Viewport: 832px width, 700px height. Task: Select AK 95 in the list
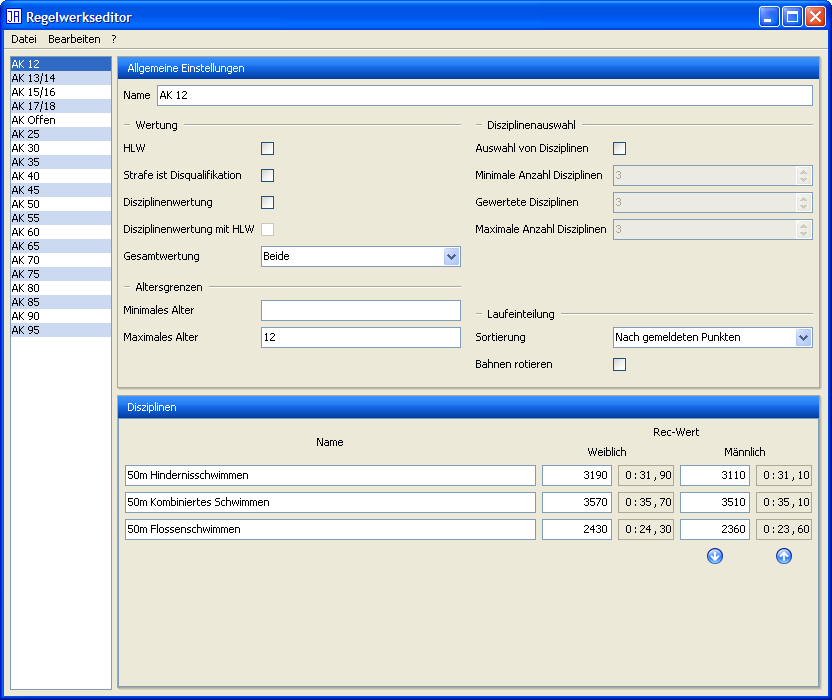pos(61,330)
